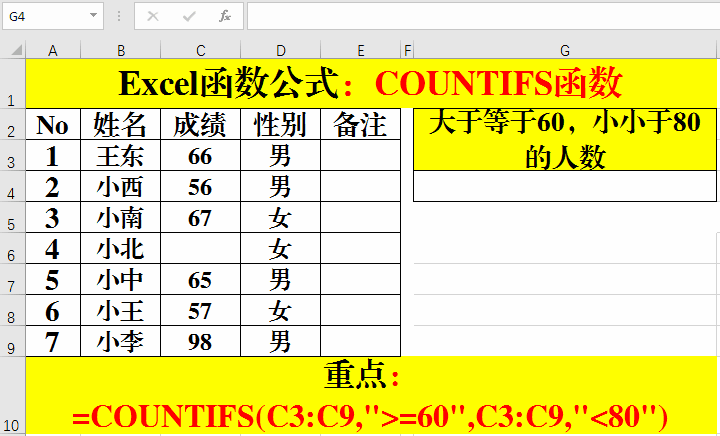Click the formula bar options dots handle

click(x=119, y=17)
